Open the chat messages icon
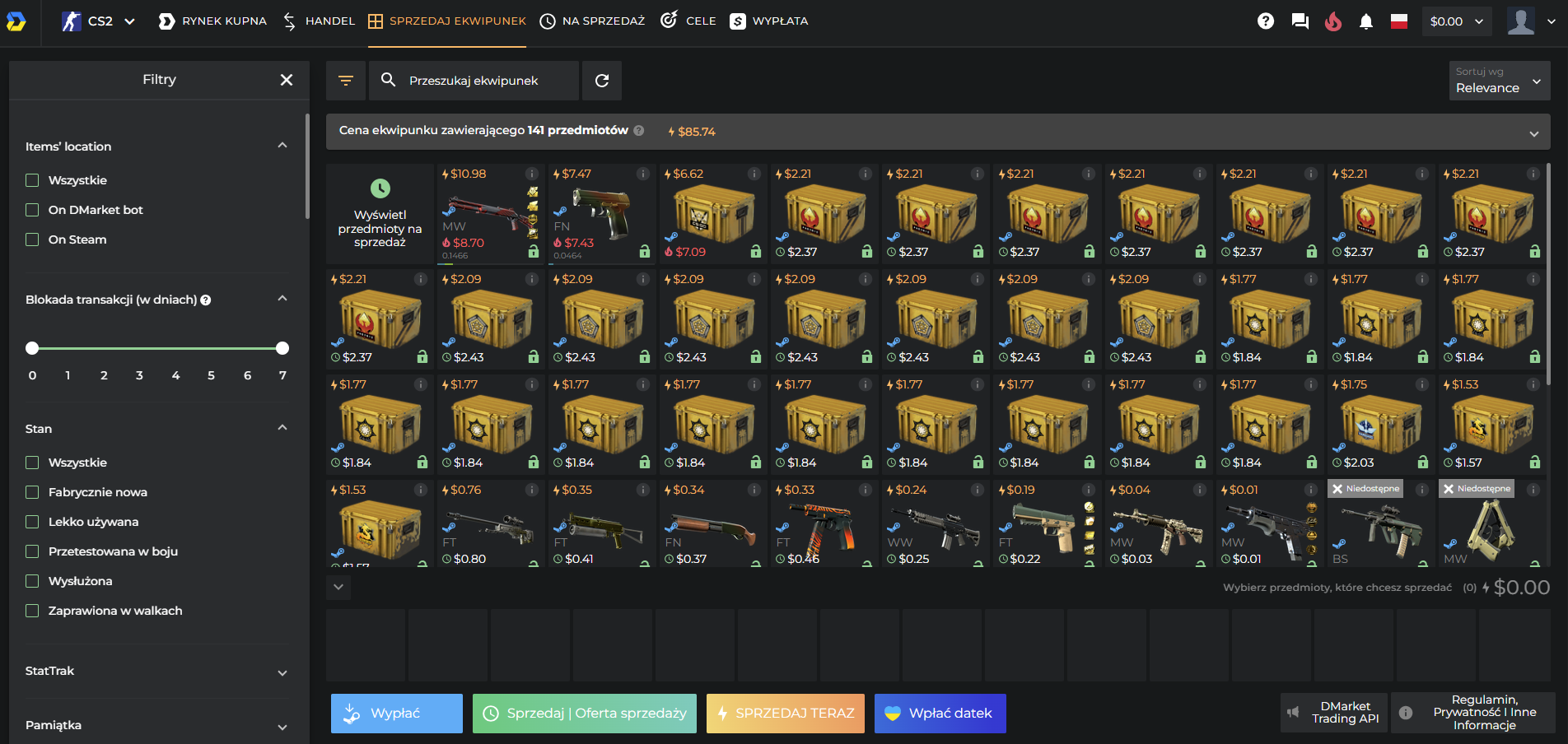 pos(1300,21)
